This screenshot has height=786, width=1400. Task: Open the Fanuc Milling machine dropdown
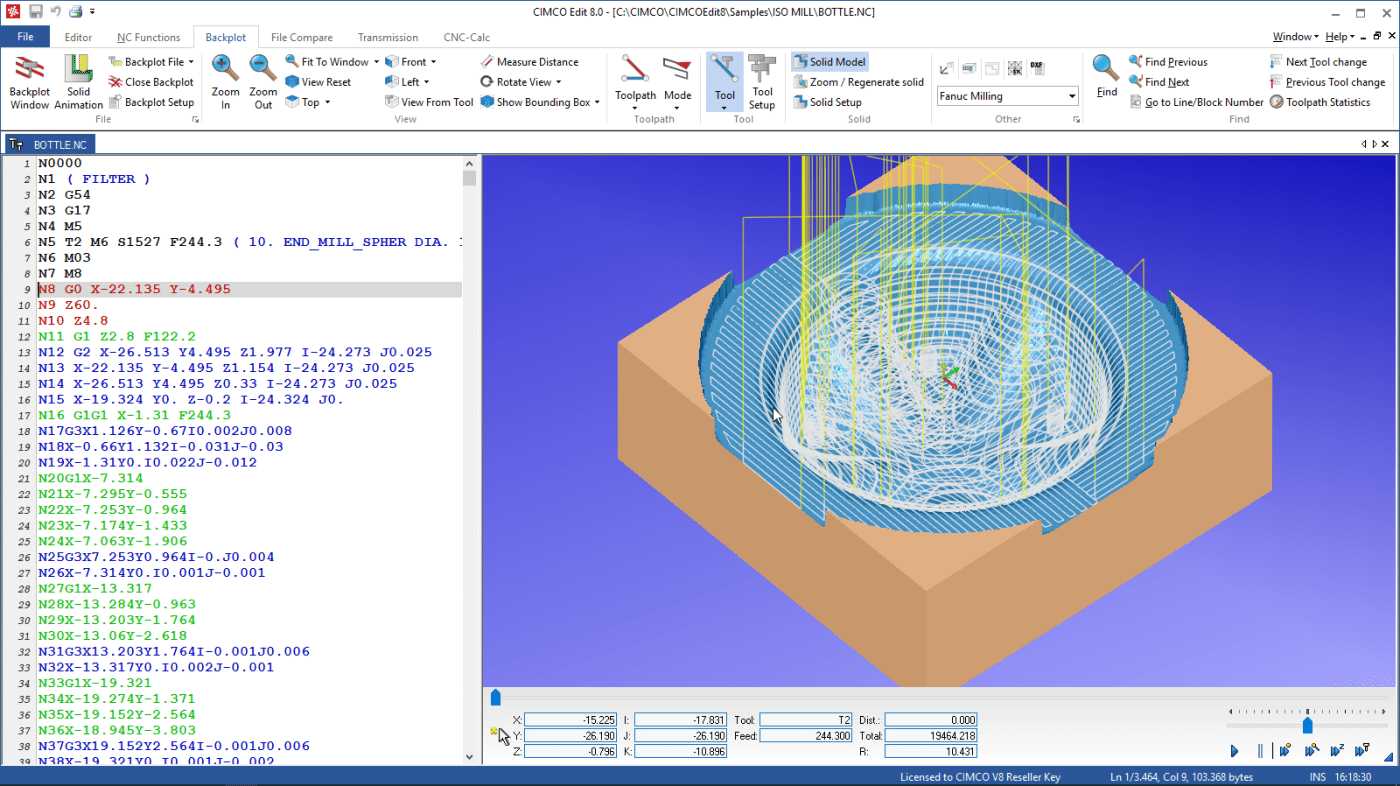[x=1072, y=97]
